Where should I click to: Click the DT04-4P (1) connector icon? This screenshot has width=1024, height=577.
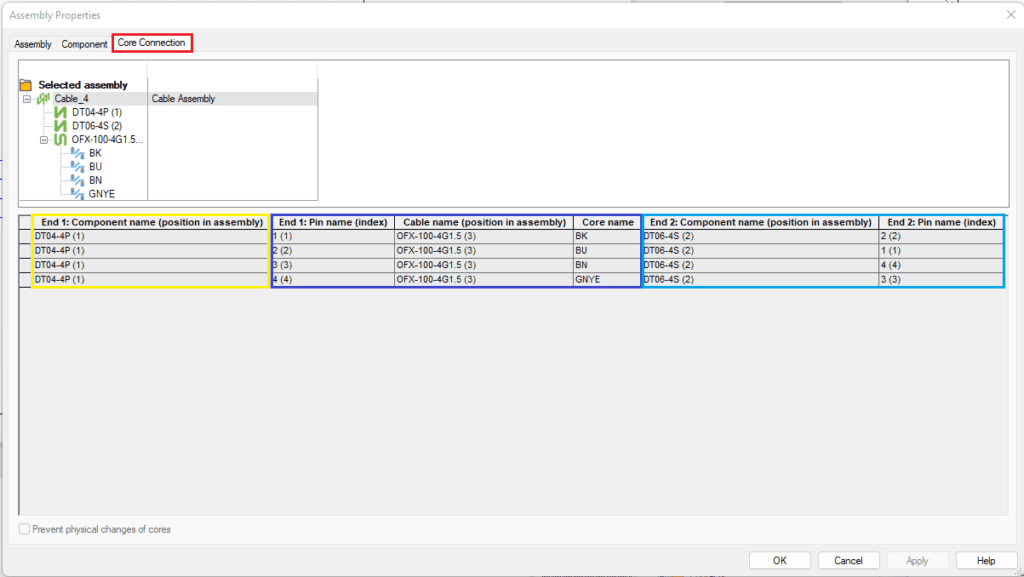pos(60,113)
